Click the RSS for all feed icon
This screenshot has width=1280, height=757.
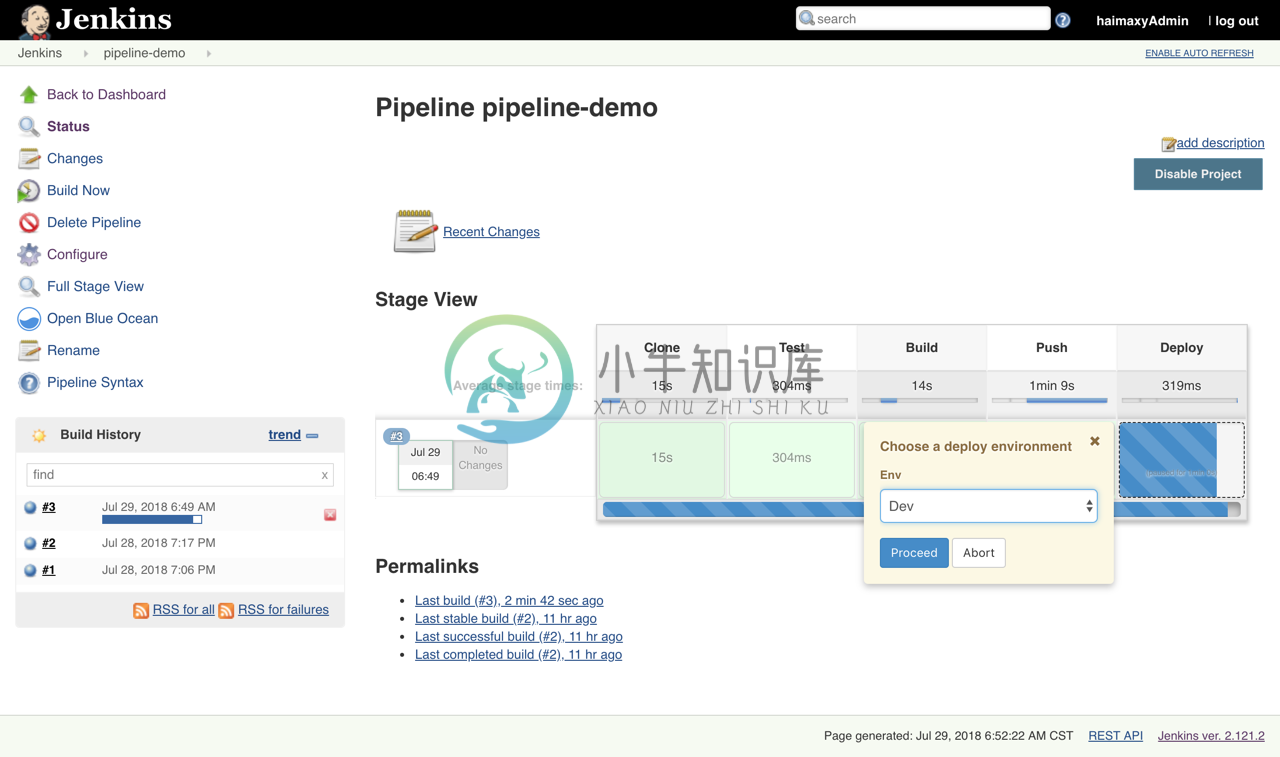click(x=141, y=610)
